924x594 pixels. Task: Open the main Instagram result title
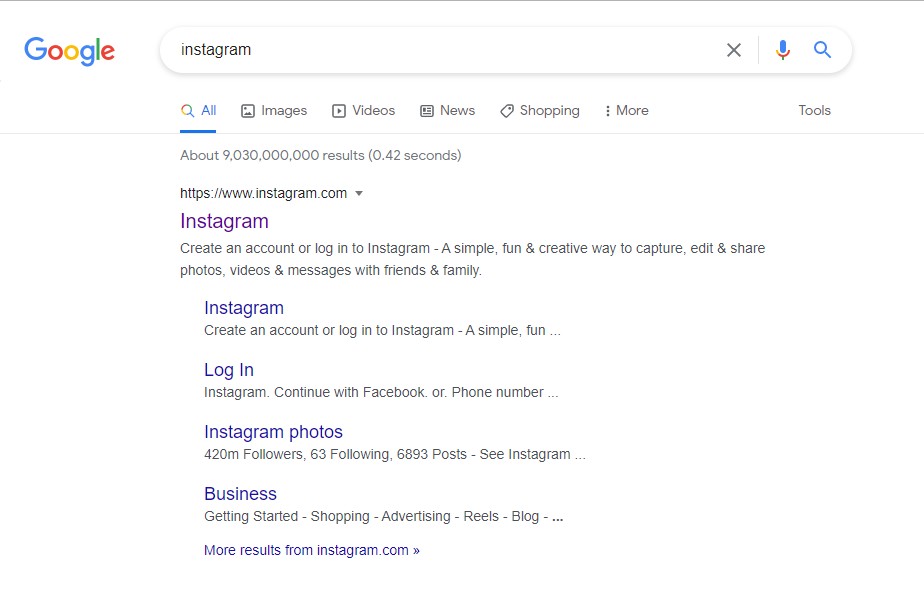[x=225, y=221]
